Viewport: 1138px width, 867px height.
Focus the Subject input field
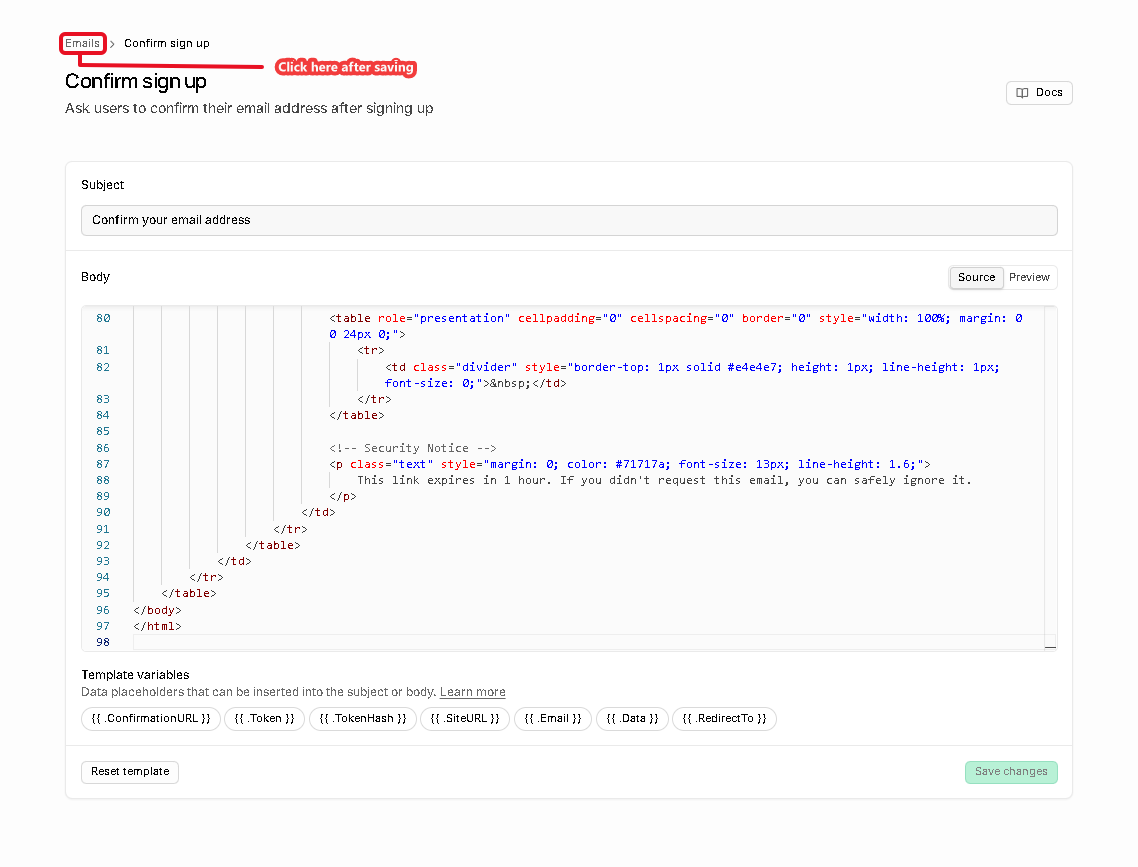[569, 221]
